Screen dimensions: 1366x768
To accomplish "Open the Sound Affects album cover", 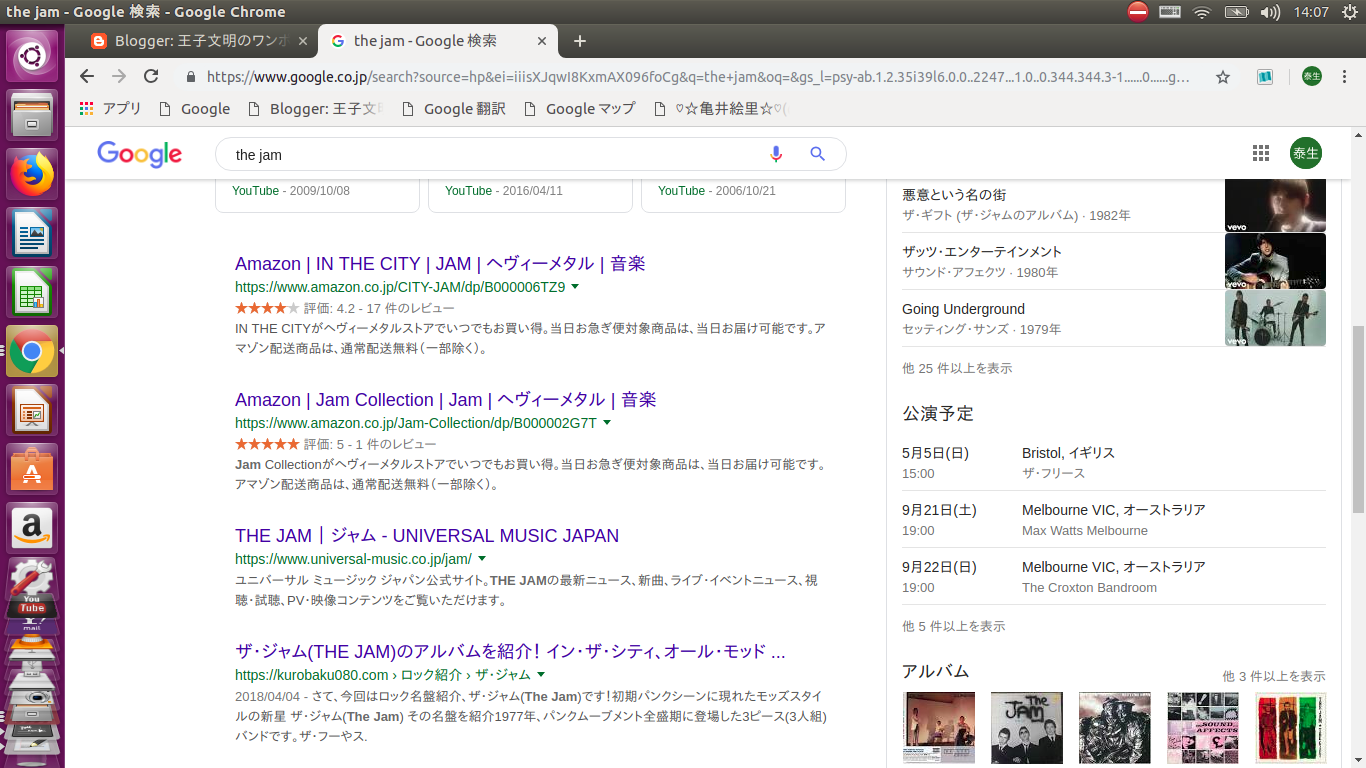I will (x=1202, y=727).
